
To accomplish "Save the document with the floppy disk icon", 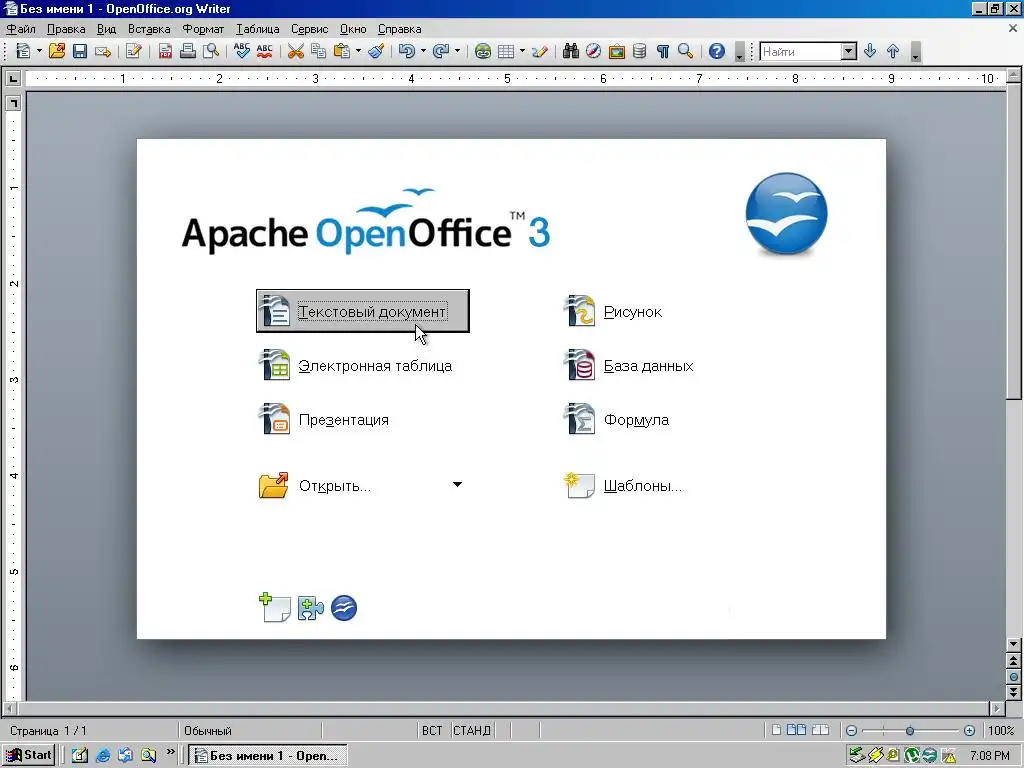I will point(80,51).
